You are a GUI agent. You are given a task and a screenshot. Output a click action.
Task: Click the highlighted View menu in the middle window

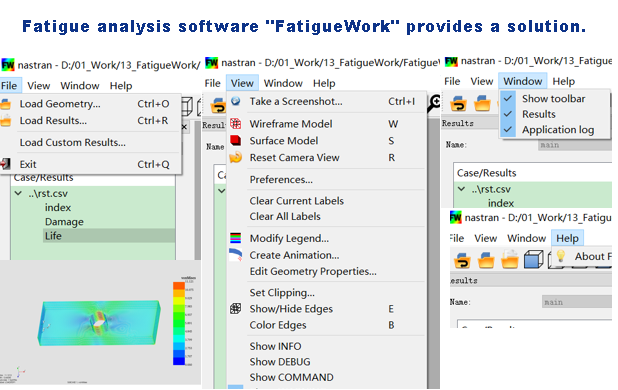point(242,83)
